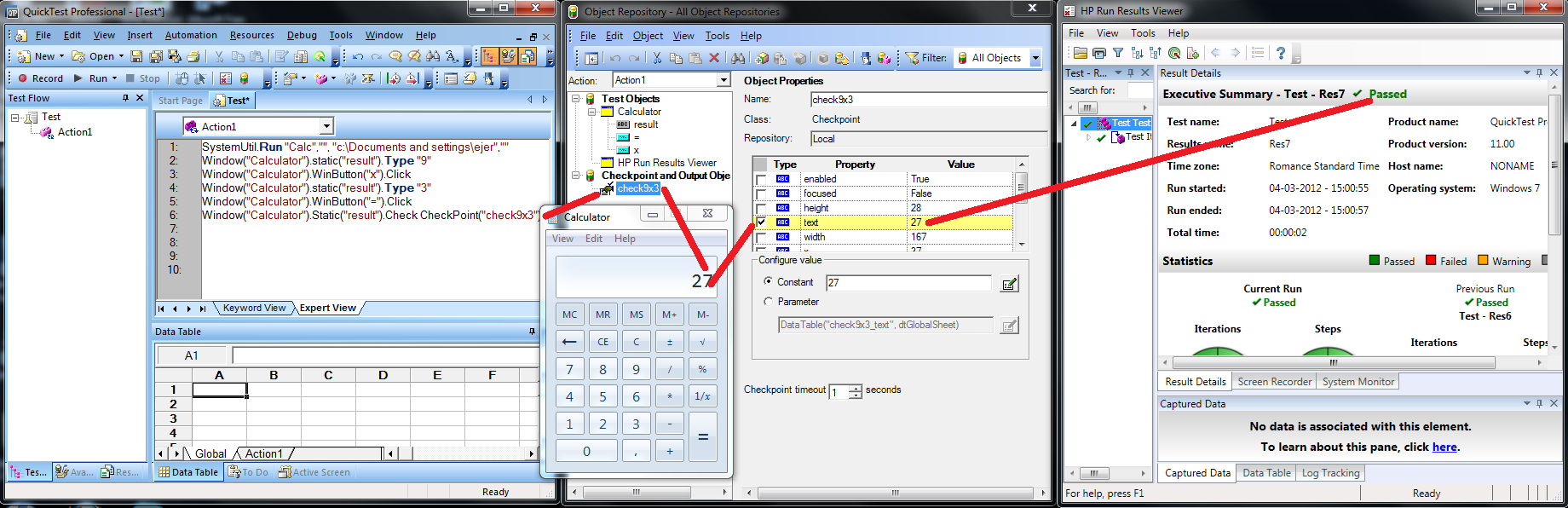
Task: Select the Constant radio button
Action: 769,281
